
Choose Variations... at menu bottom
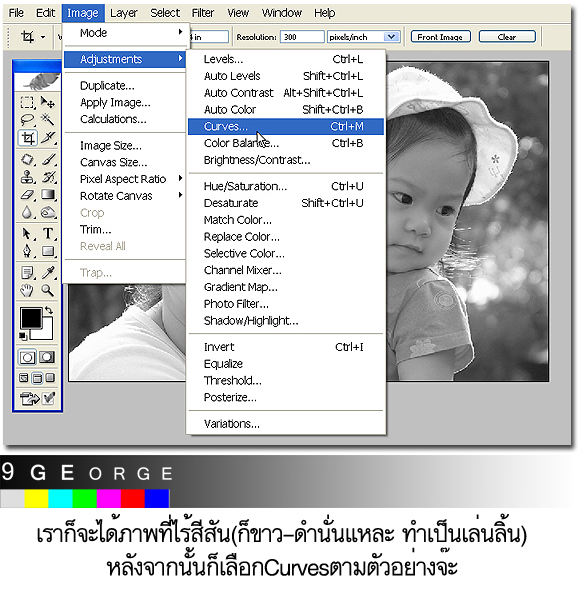(286, 424)
